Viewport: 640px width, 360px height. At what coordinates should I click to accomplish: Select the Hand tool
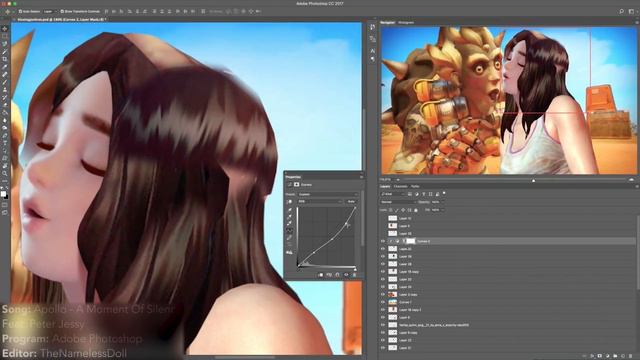coord(5,167)
